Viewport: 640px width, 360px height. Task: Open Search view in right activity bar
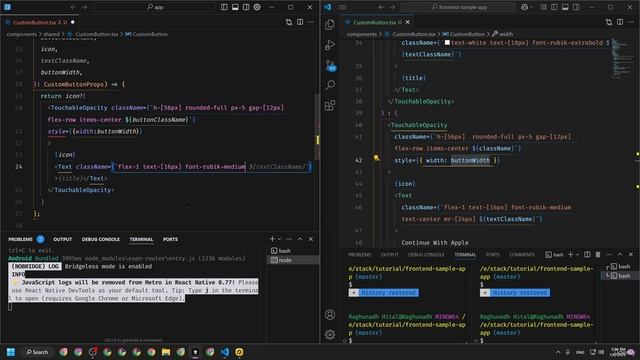(330, 85)
